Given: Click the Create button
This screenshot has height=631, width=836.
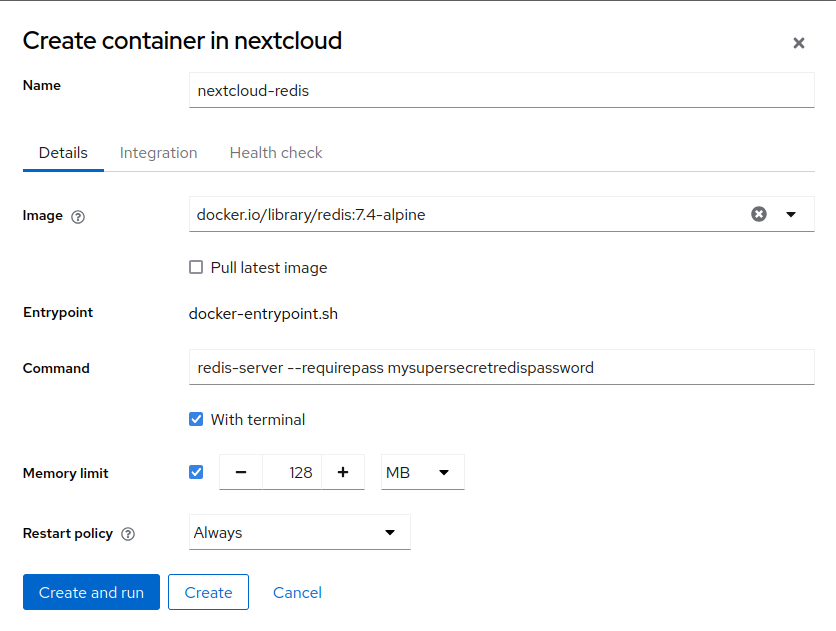Looking at the screenshot, I should (208, 592).
